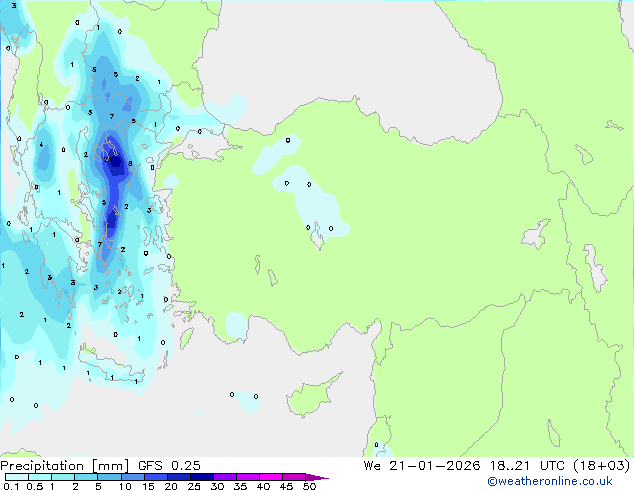Click the 'GFS 0.25' model label
The height and width of the screenshot is (490, 634).
(x=169, y=466)
